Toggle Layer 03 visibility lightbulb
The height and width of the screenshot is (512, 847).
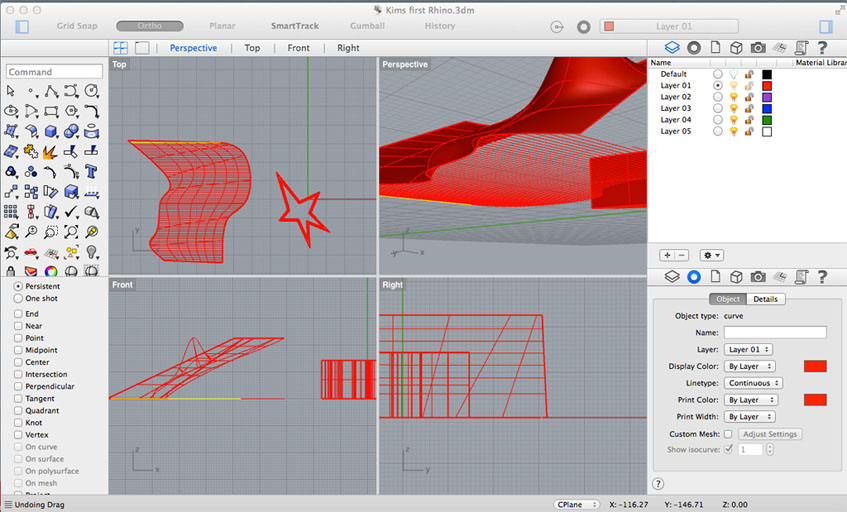733,108
